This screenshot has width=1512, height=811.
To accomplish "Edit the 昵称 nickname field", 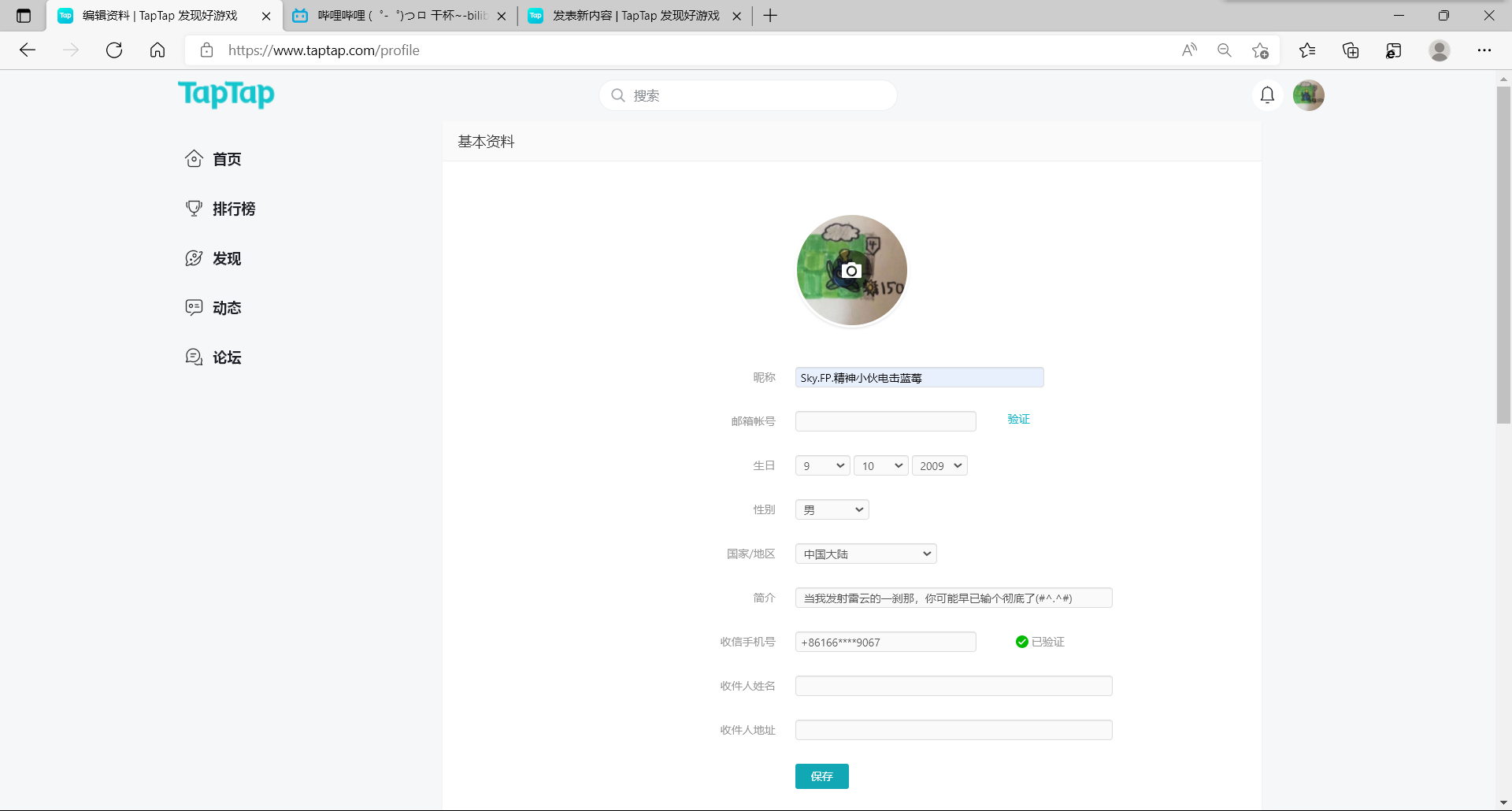I will click(919, 378).
